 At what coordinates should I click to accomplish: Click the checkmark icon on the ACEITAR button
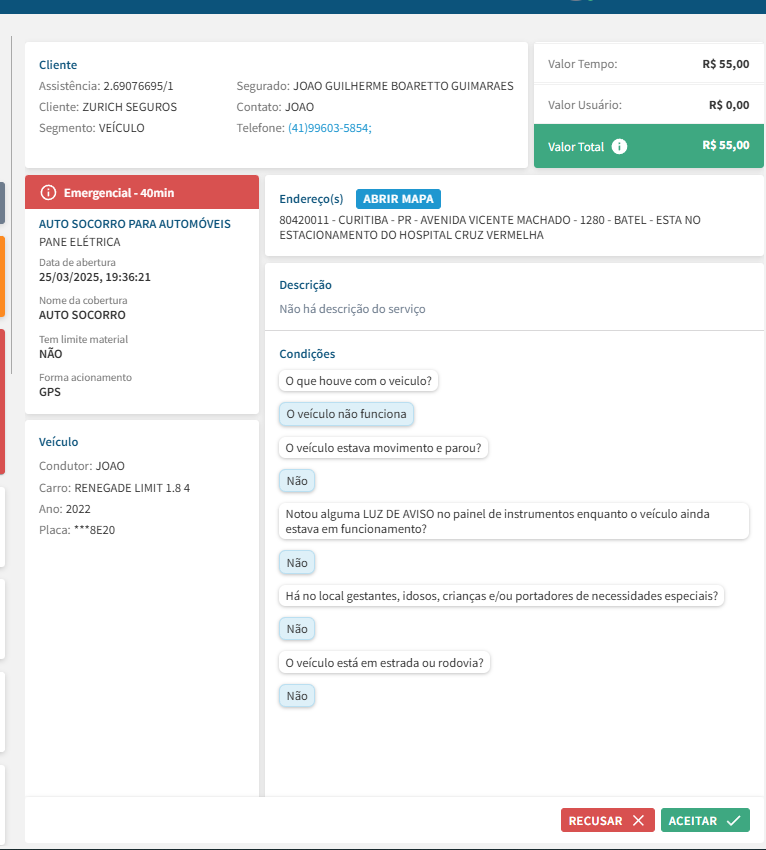click(733, 821)
